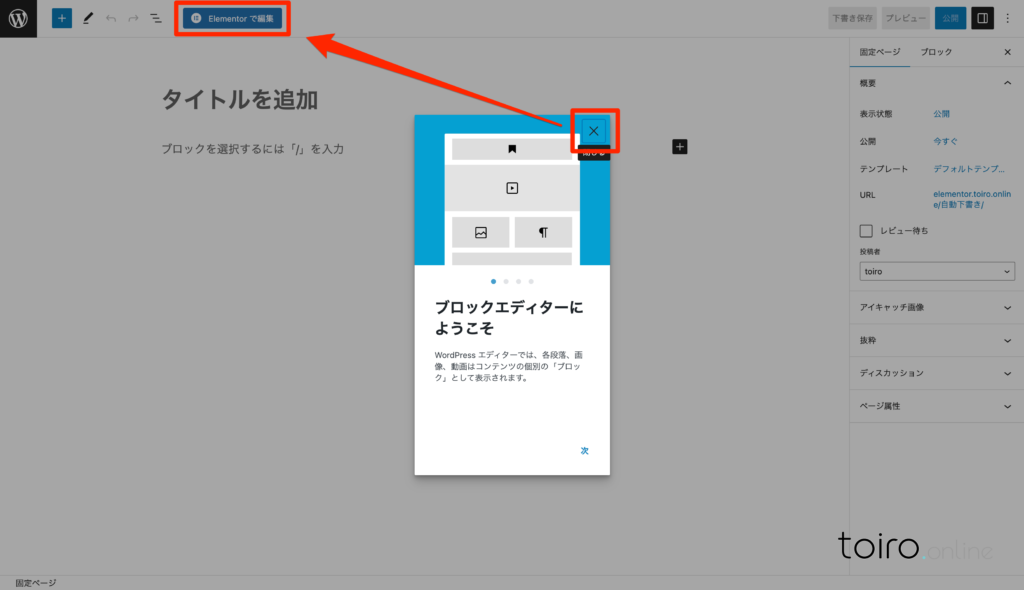This screenshot has height=590, width=1024.
Task: Open the three-dot options menu
Action: coord(1007,18)
